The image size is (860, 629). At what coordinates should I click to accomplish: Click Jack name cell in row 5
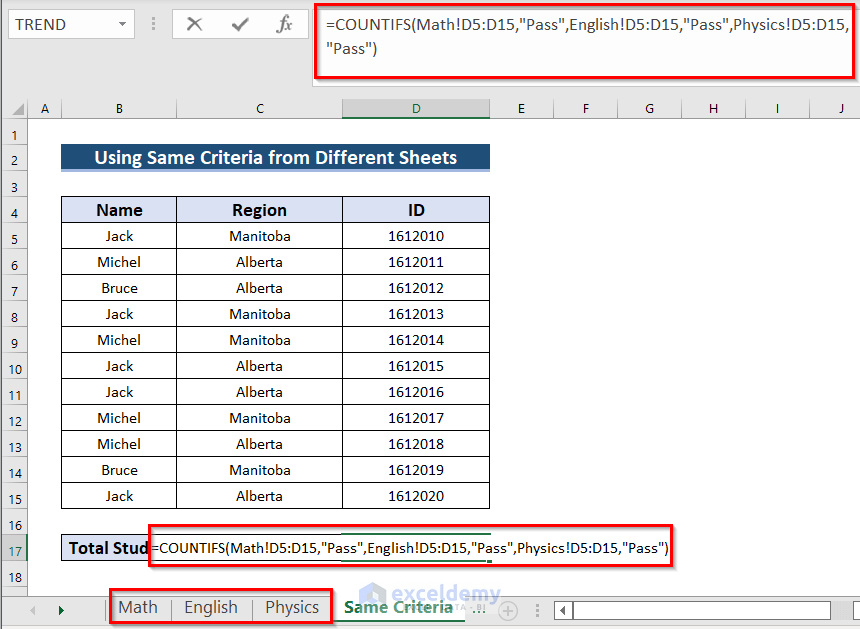click(119, 236)
